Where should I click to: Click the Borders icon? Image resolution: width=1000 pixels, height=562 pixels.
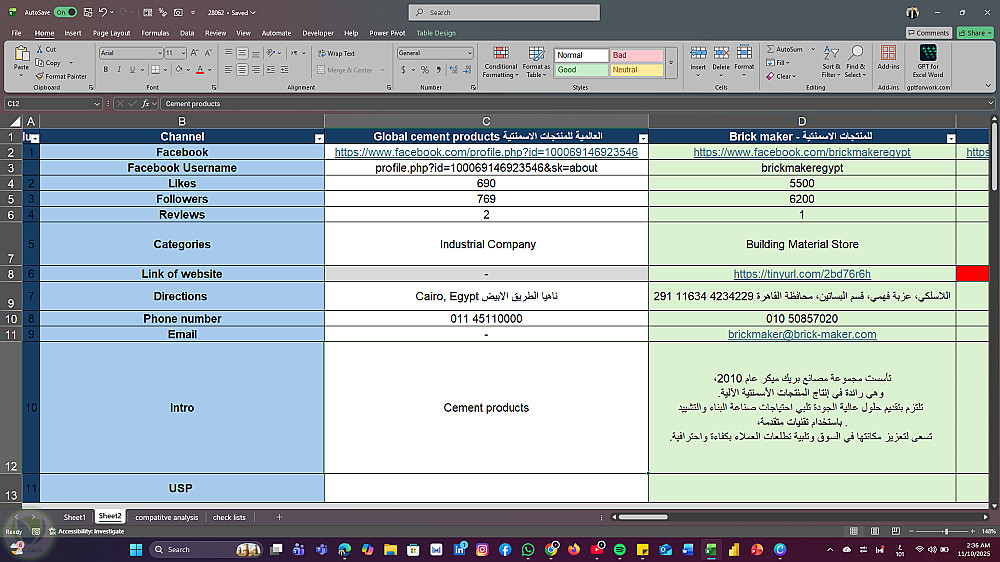click(x=155, y=70)
